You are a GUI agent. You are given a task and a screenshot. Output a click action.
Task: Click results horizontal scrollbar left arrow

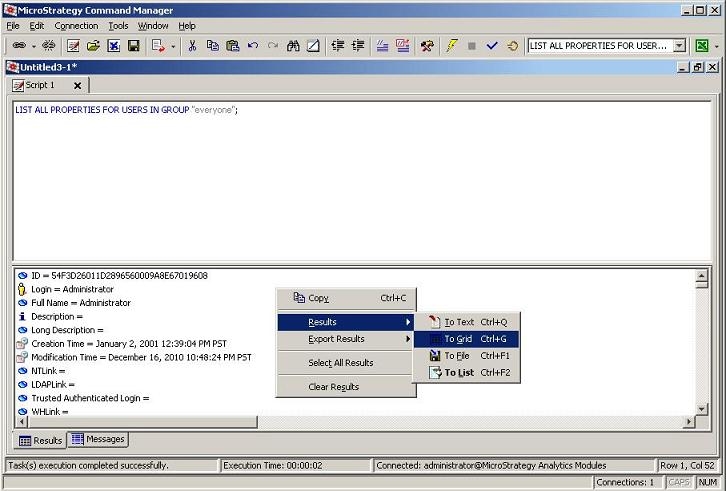click(x=21, y=422)
